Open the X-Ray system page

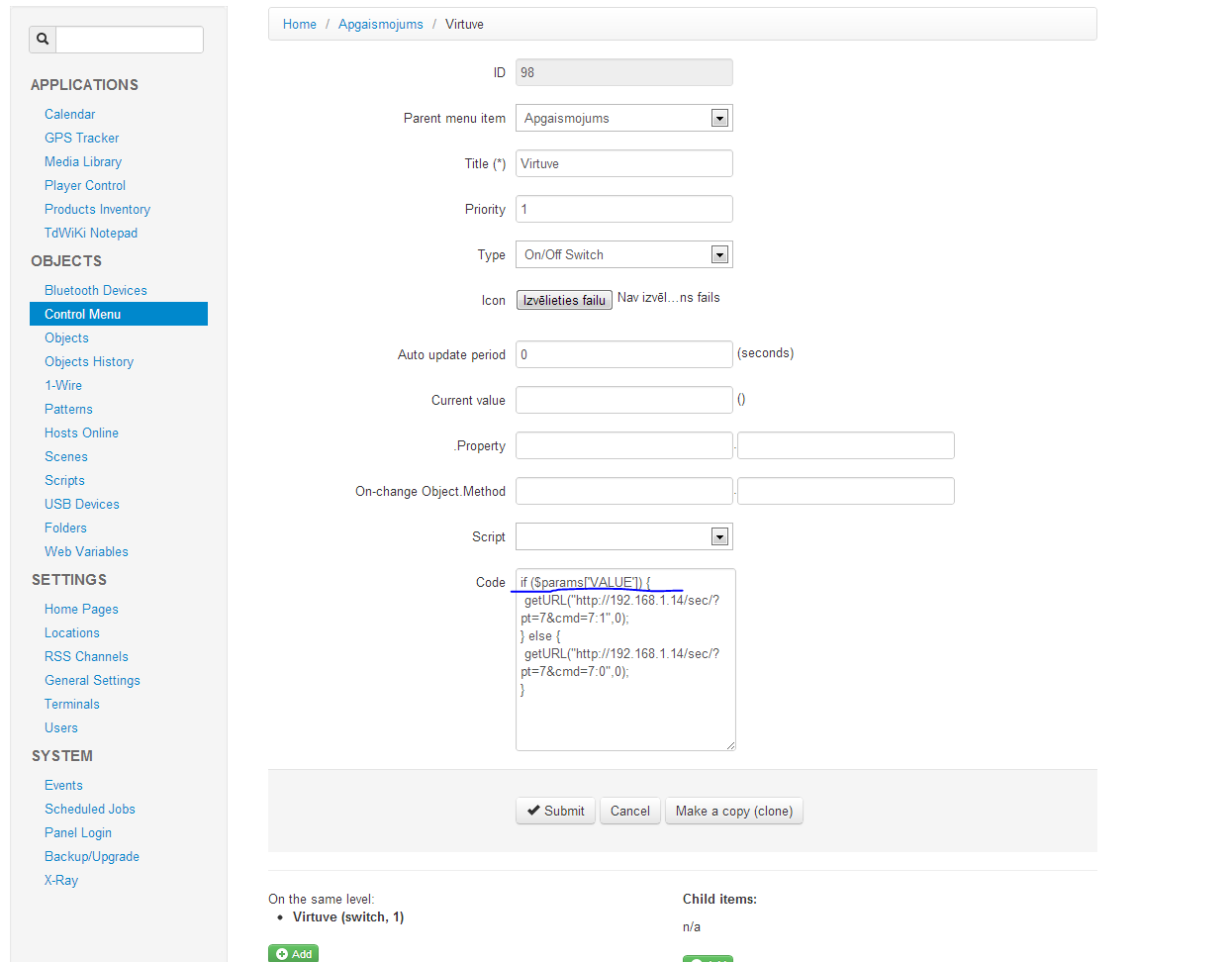tap(61, 880)
